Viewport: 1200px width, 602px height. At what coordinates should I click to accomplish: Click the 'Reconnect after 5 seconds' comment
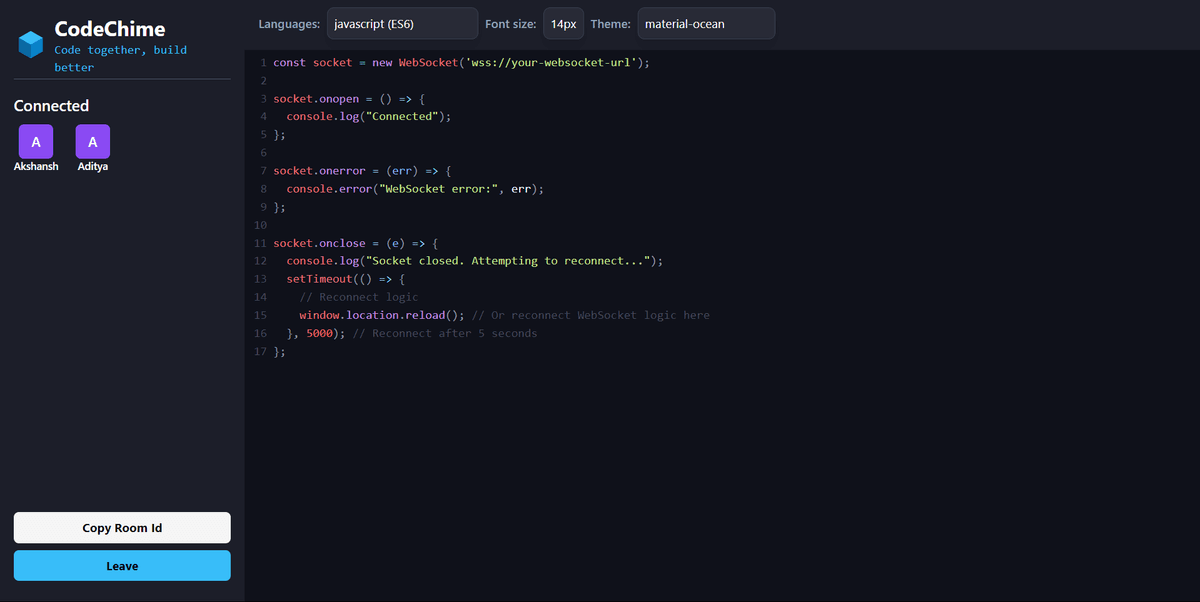click(445, 333)
